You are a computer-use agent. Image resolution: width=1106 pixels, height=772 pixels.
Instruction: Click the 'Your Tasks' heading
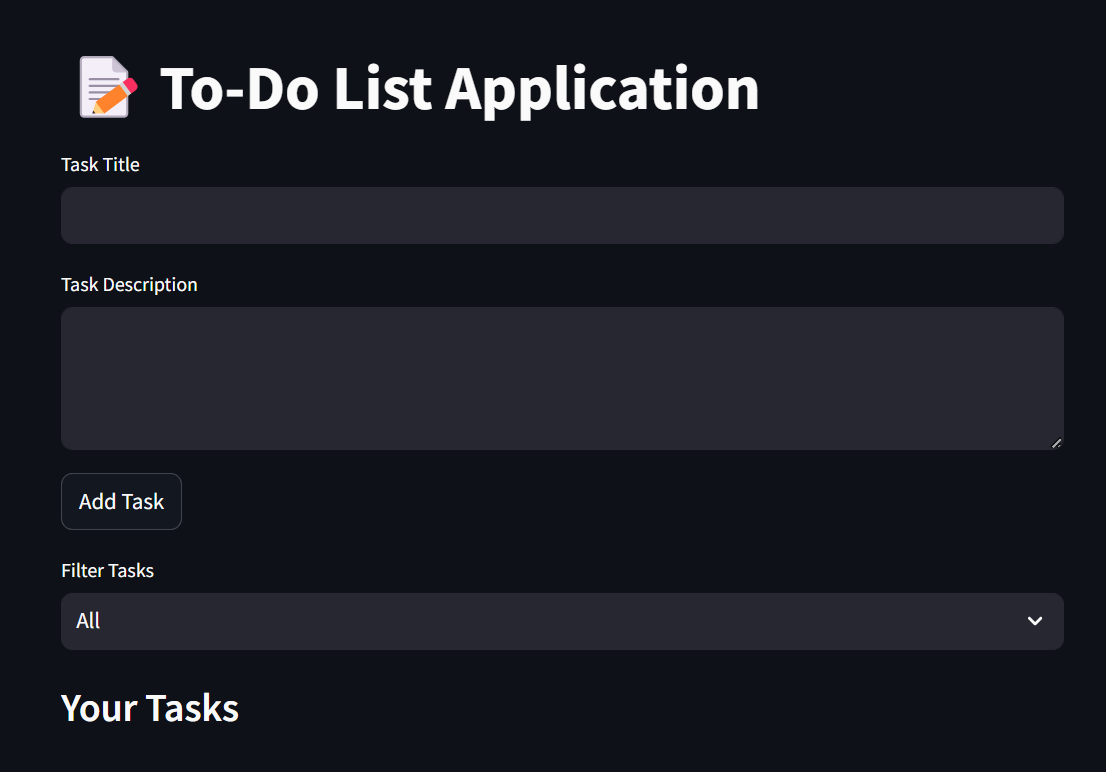coord(150,707)
